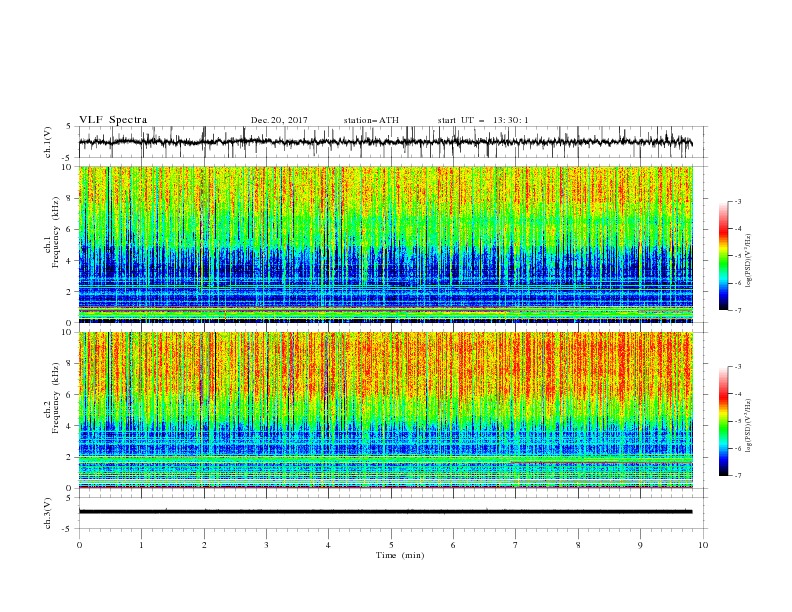Click the lower PSD color bar

(723, 421)
